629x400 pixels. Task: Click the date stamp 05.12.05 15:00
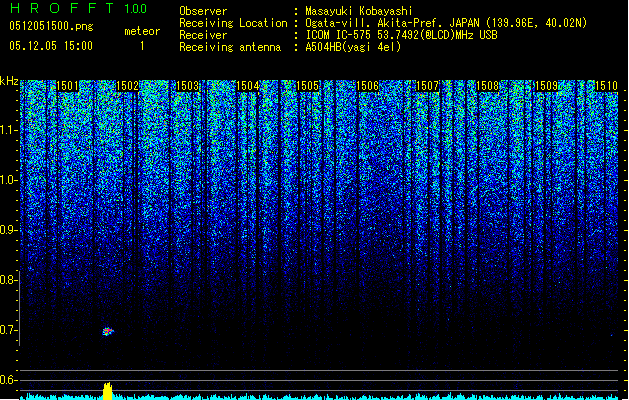tap(51, 46)
